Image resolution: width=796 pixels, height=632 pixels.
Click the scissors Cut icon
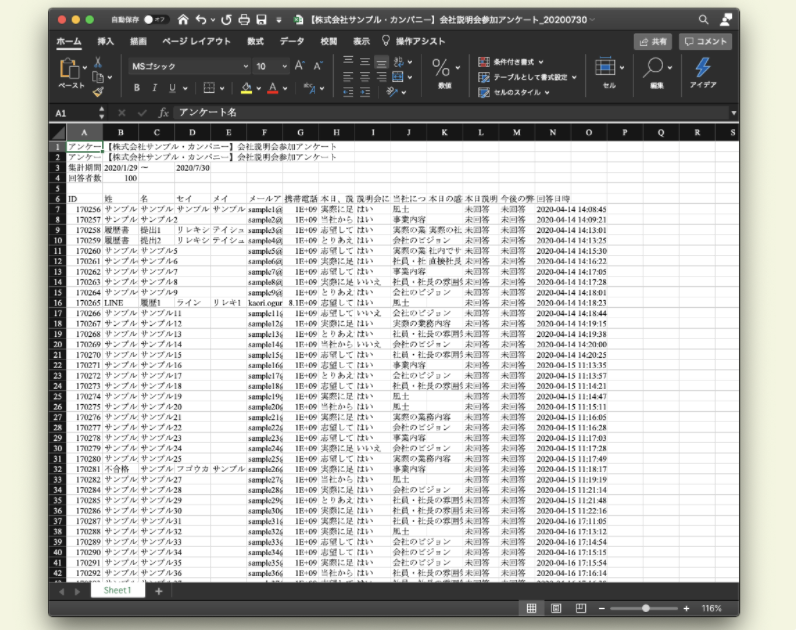(x=97, y=62)
